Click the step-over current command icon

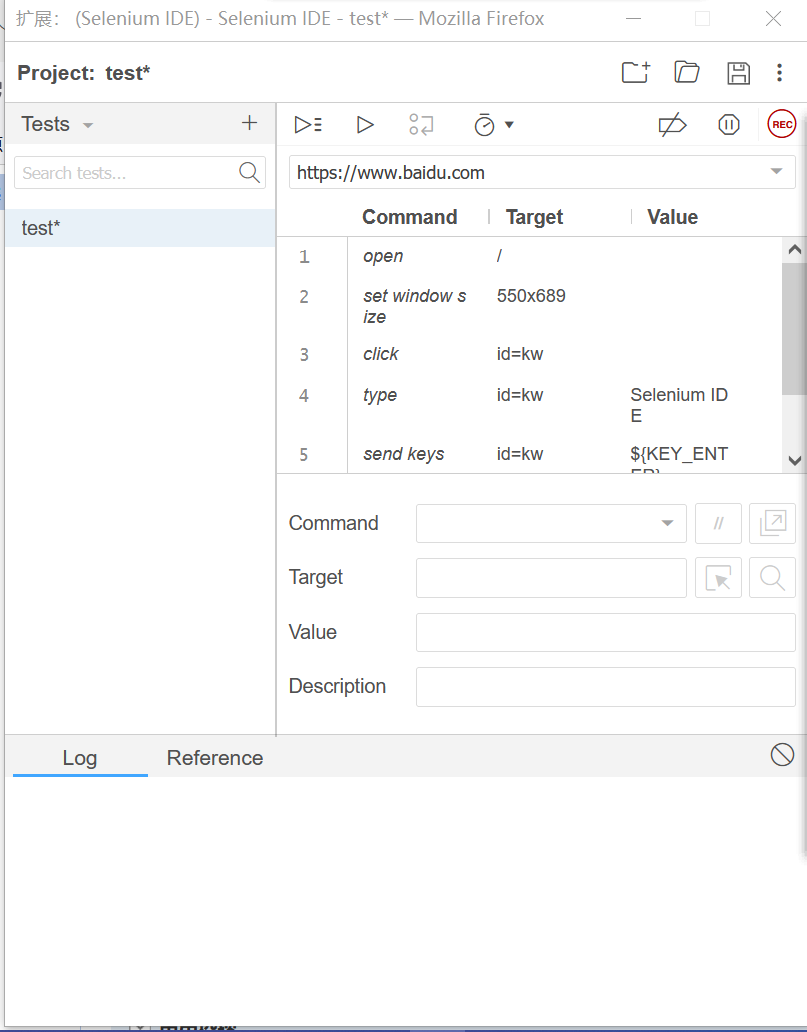[x=421, y=124]
